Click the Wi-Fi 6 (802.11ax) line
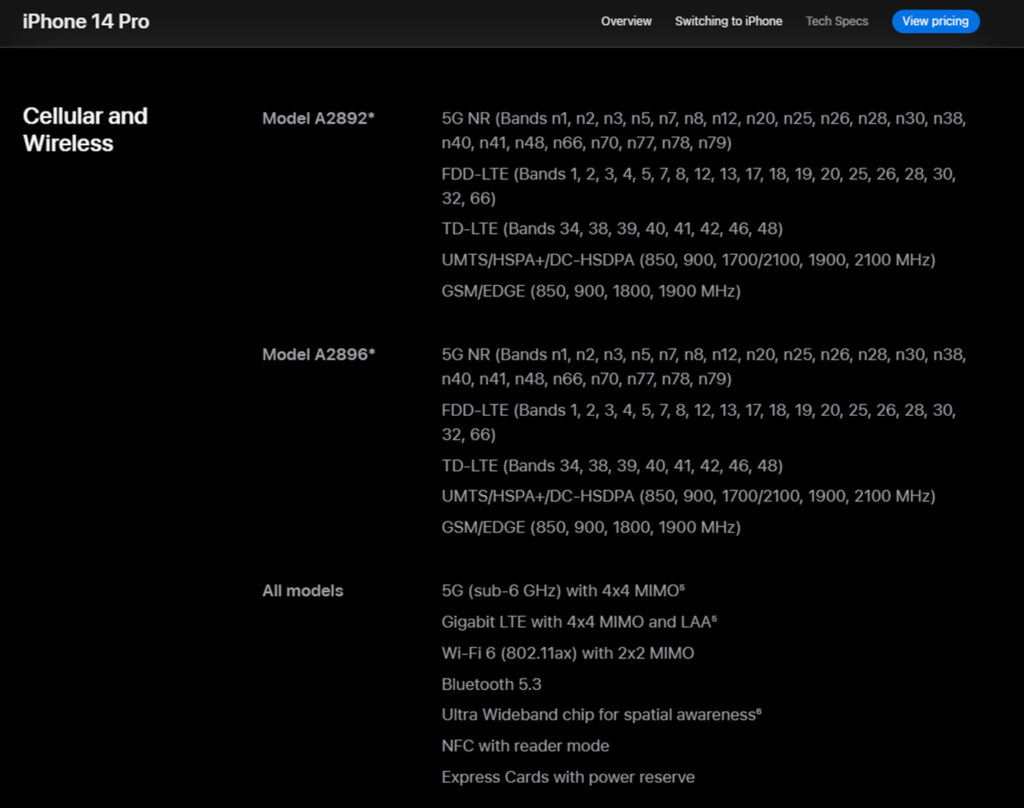Image resolution: width=1024 pixels, height=808 pixels. [x=568, y=653]
